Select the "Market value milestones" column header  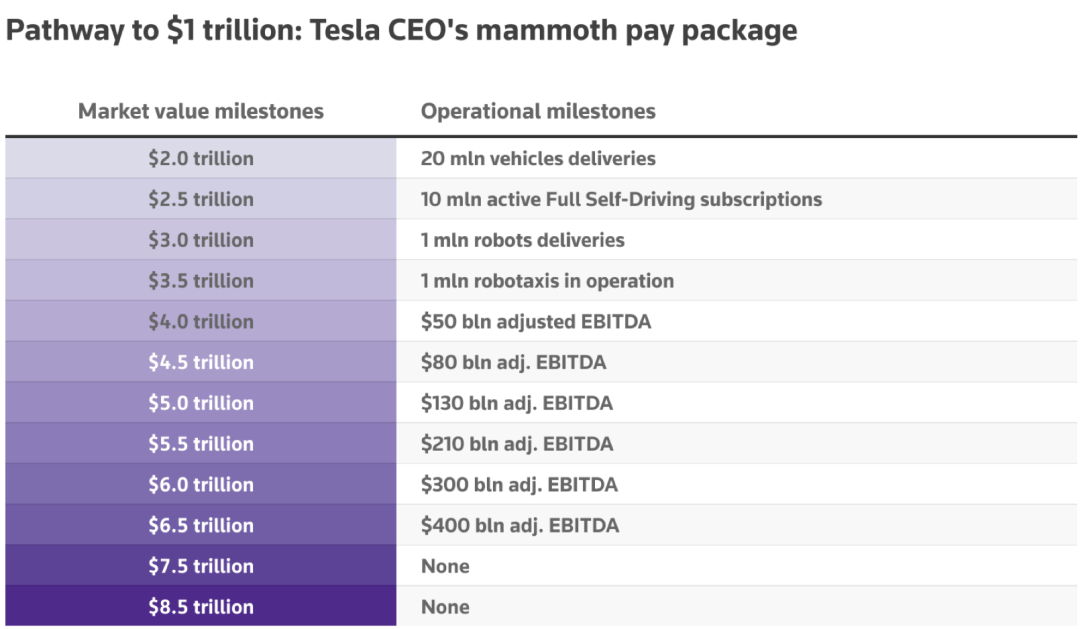[x=201, y=111]
